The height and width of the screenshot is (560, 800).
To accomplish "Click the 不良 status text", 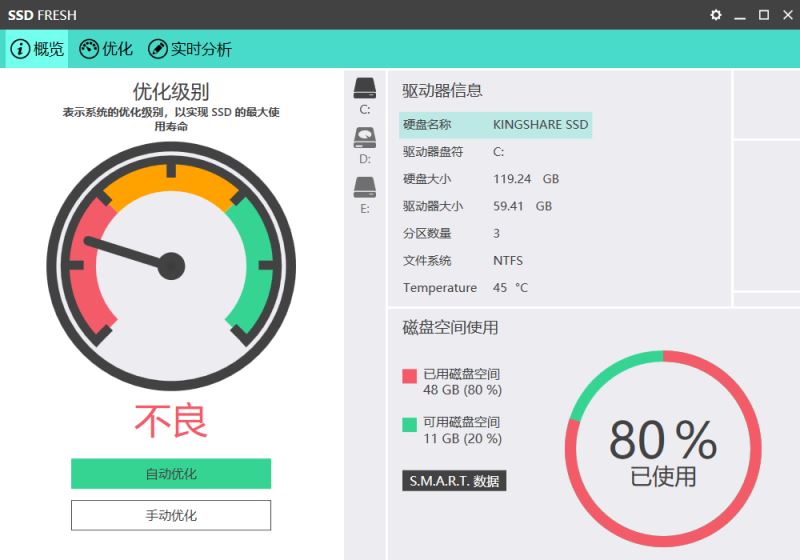I will [x=171, y=421].
